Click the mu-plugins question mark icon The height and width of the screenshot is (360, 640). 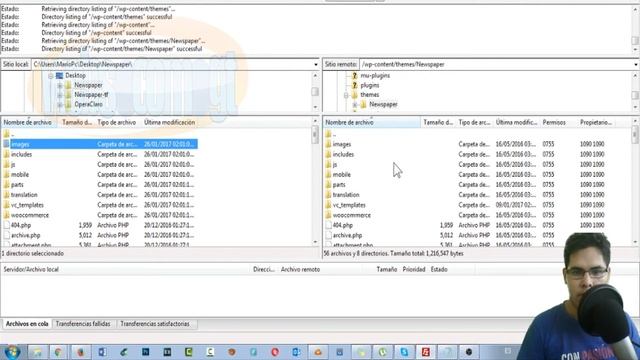click(x=354, y=76)
